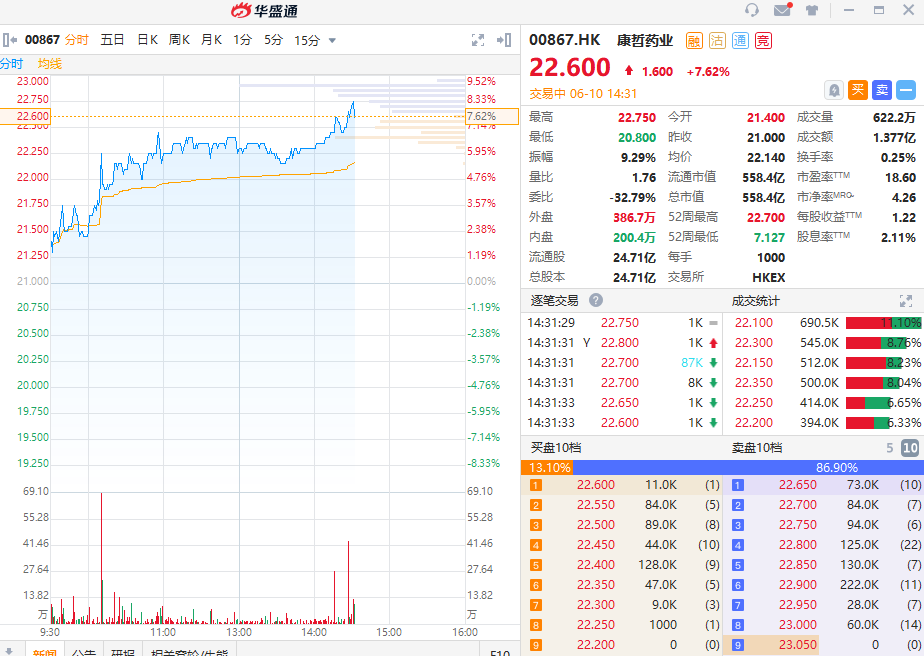Open the 研报 research reports tab
Viewport: 924px width, 656px height.
(123, 652)
